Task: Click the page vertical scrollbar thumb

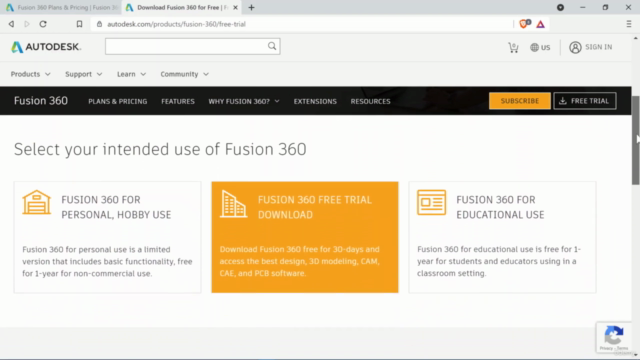Action: [636, 140]
